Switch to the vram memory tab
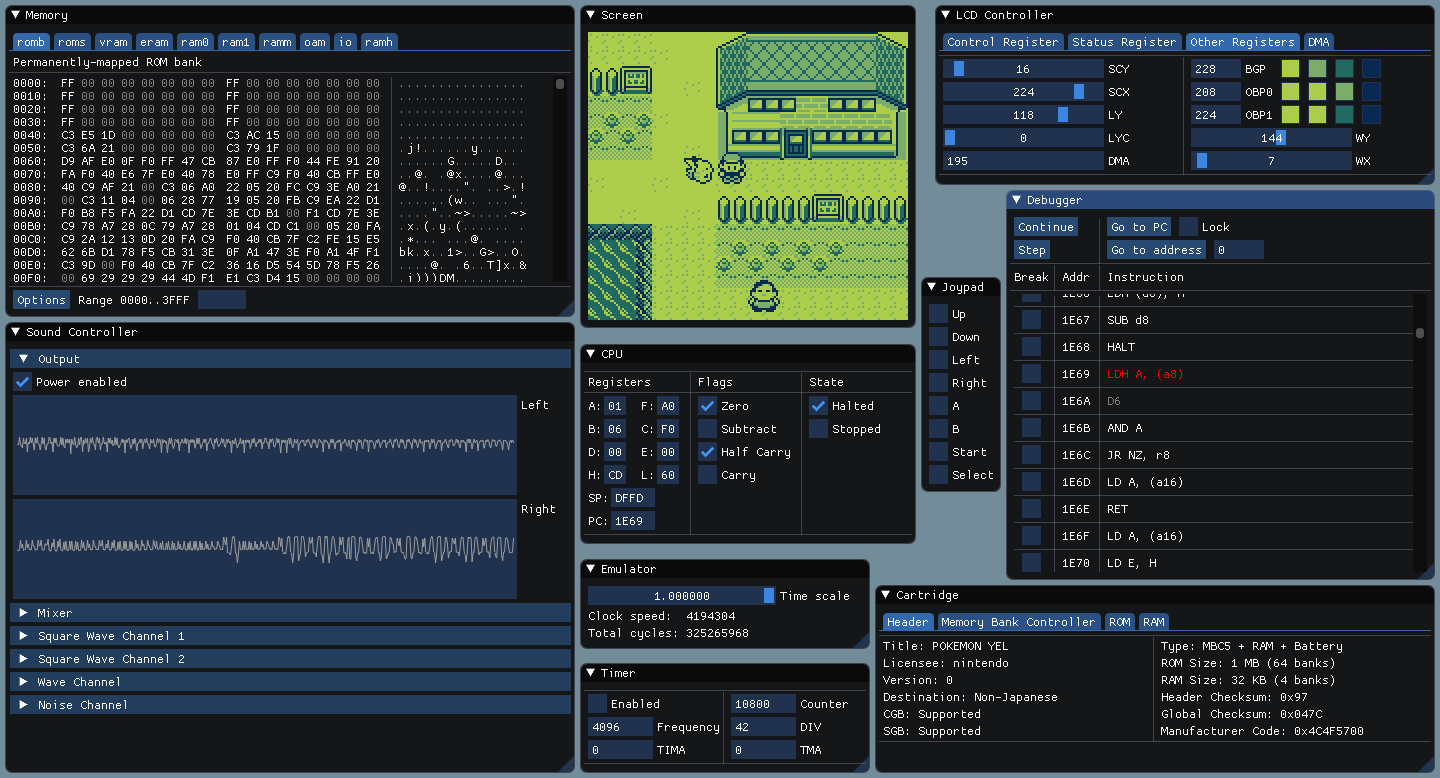Viewport: 1440px width, 778px height. (x=113, y=42)
